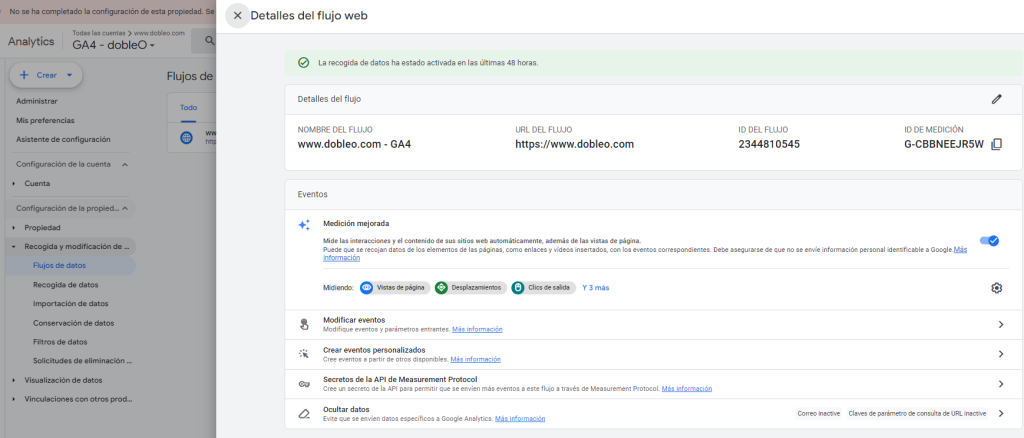The width and height of the screenshot is (1024, 438).
Task: Close the web stream details panel
Action: click(x=237, y=16)
